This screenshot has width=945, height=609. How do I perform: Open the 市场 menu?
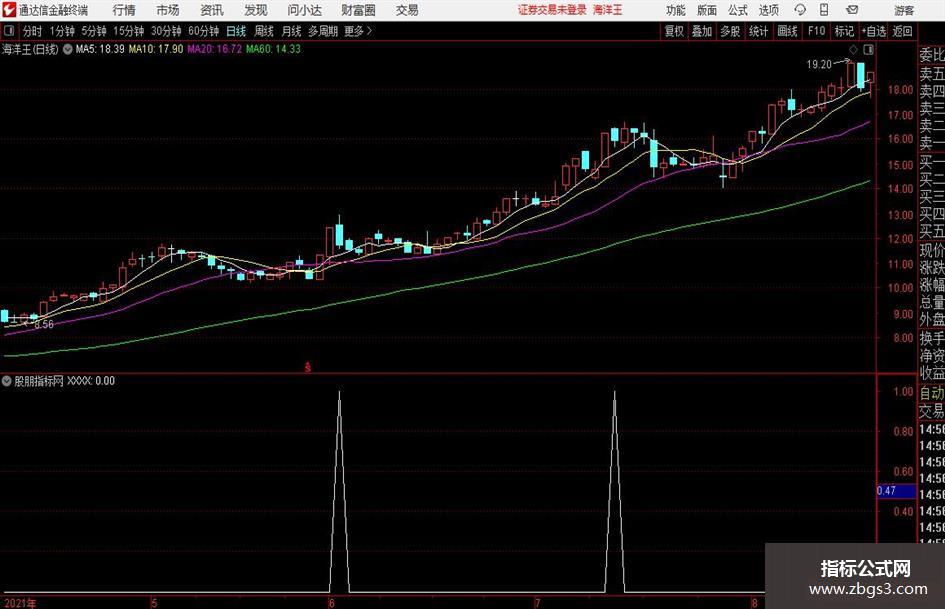168,10
